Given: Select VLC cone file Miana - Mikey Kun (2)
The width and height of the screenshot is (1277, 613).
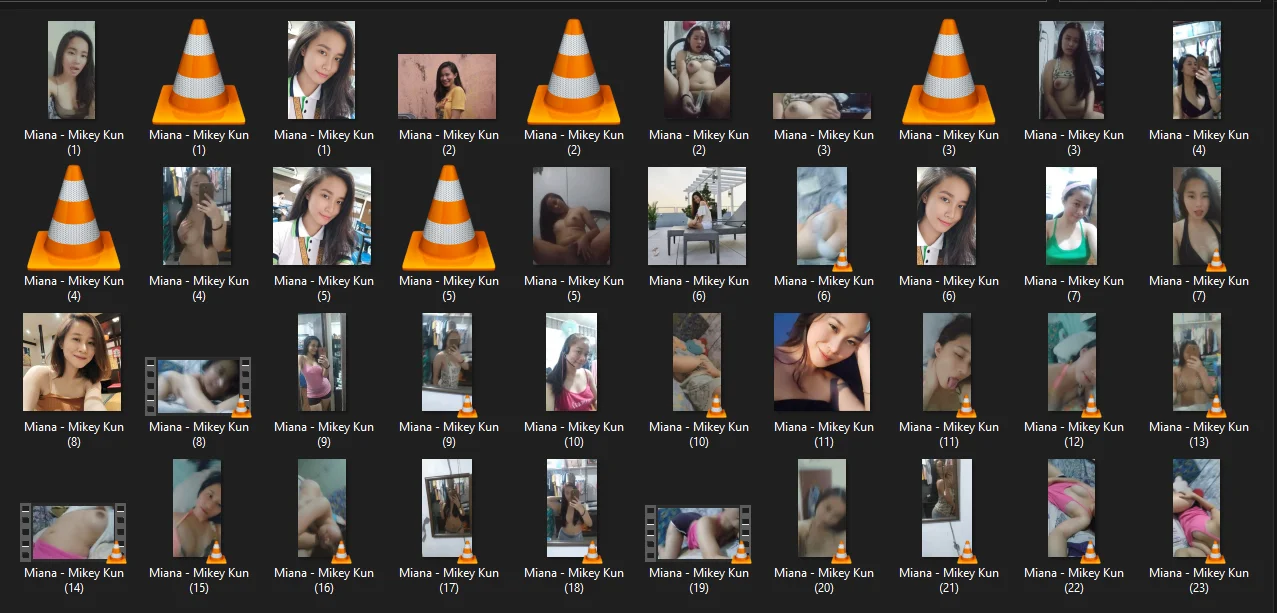Looking at the screenshot, I should click(x=574, y=72).
